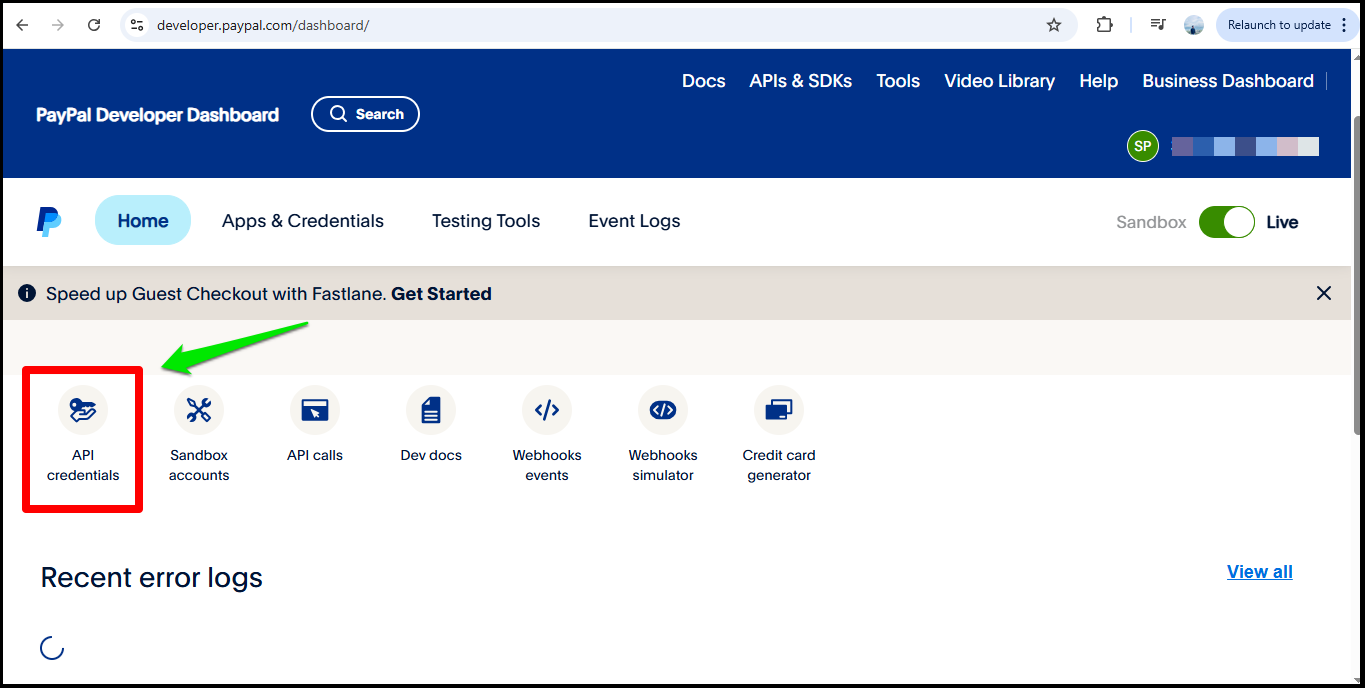Click the Search button in header
Screen dimensions: 1365x688
(x=365, y=114)
